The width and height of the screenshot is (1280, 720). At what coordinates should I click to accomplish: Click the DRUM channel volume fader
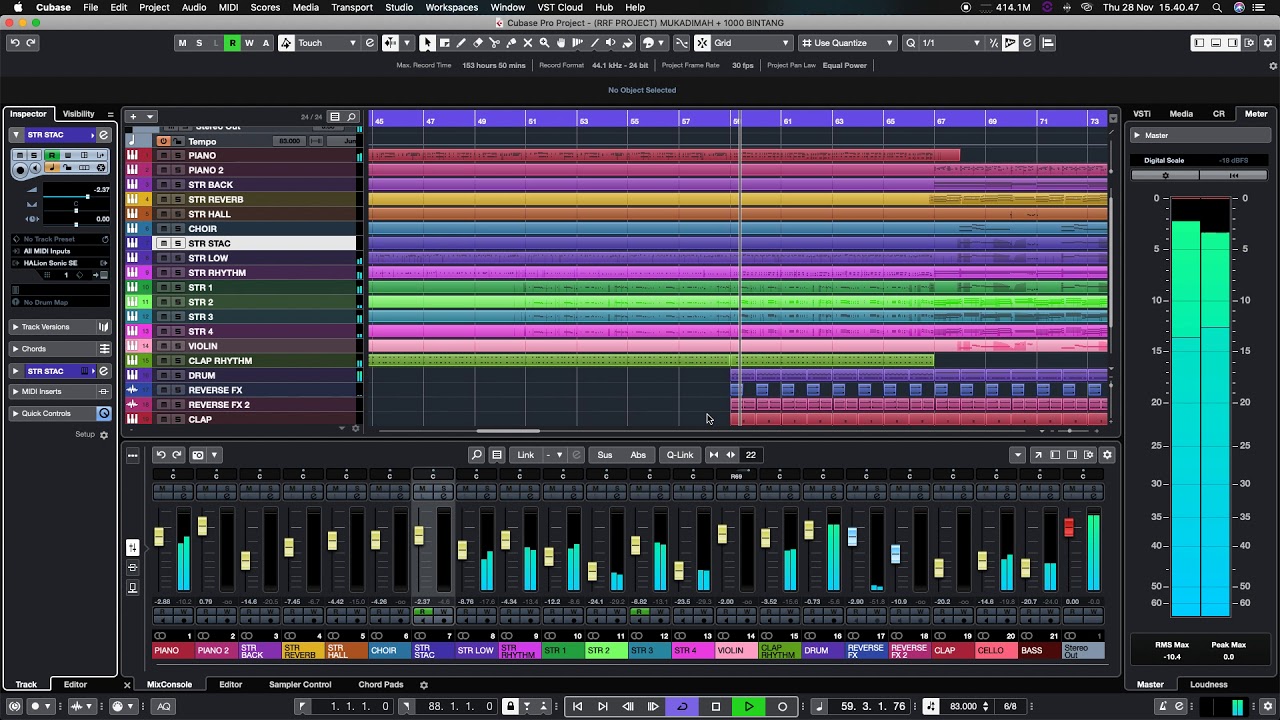pos(809,530)
